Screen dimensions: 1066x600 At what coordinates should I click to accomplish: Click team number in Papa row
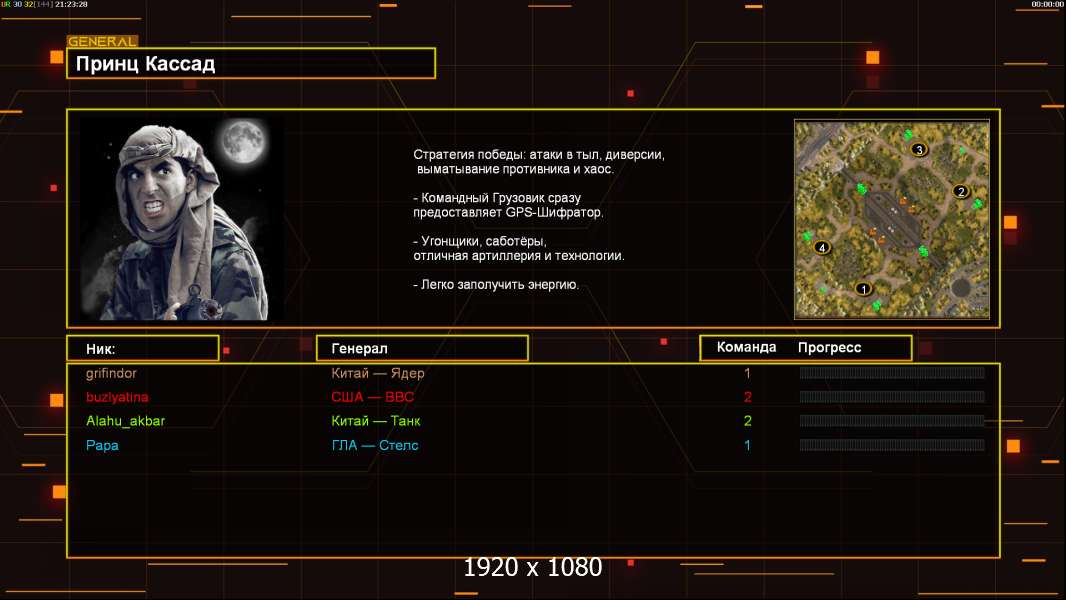747,446
